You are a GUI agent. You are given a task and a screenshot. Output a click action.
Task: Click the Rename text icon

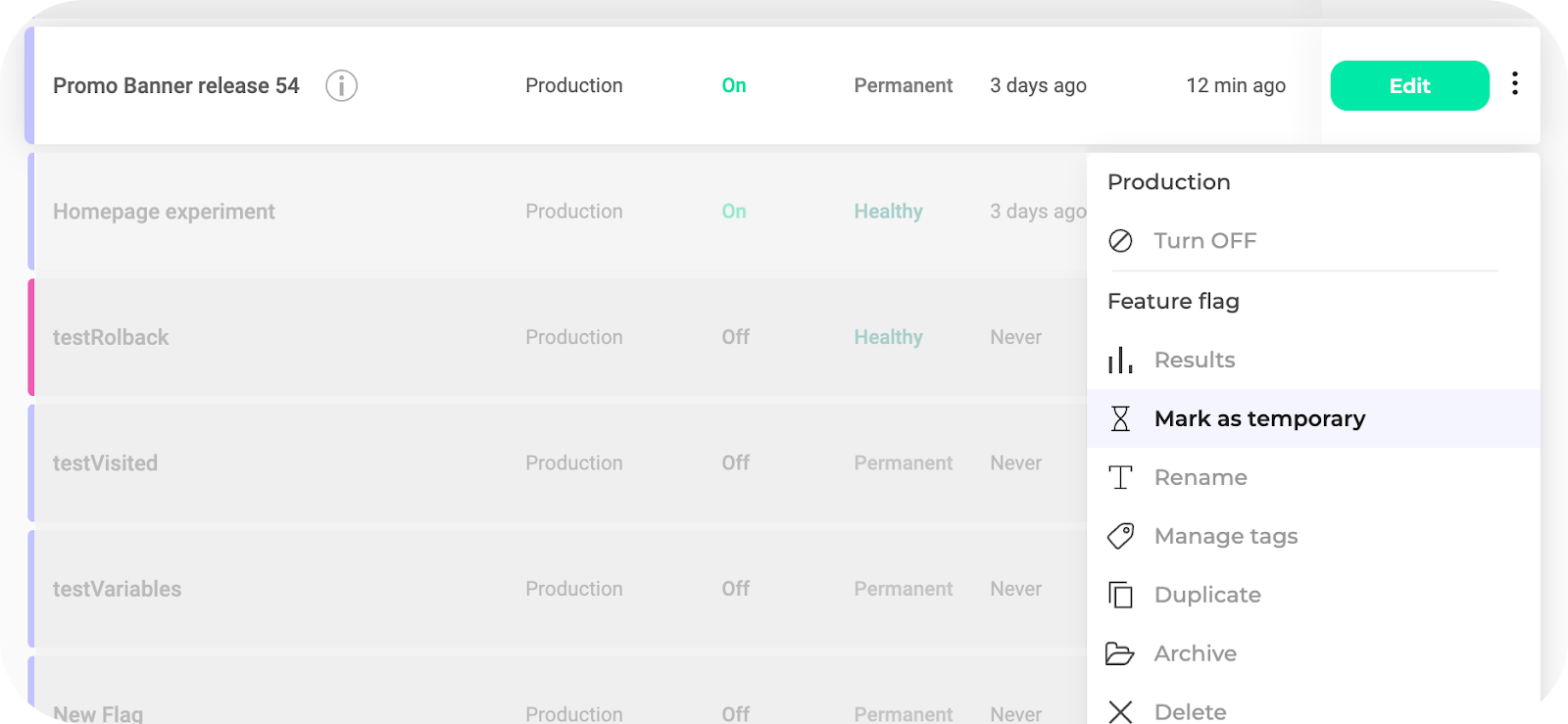point(1120,478)
